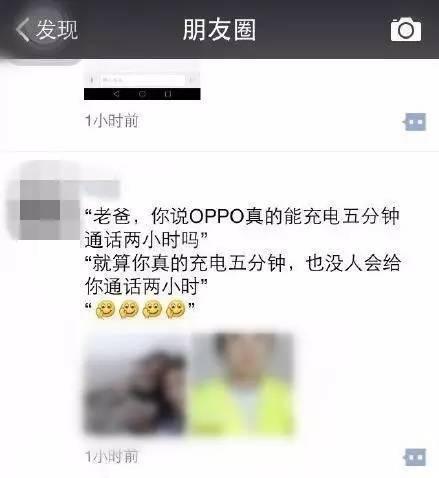
Task: Tap the first smiley emoji in the post
Action: click(105, 309)
